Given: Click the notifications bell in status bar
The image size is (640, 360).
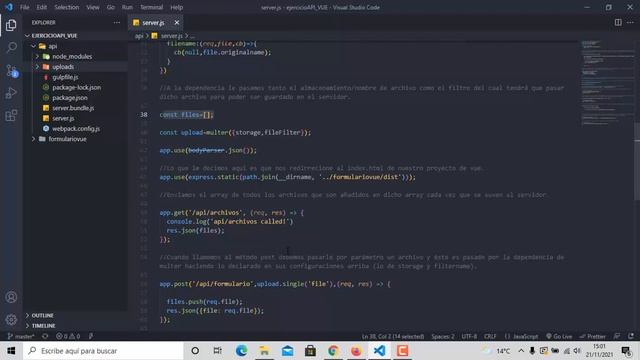Looking at the screenshot, I should point(631,336).
